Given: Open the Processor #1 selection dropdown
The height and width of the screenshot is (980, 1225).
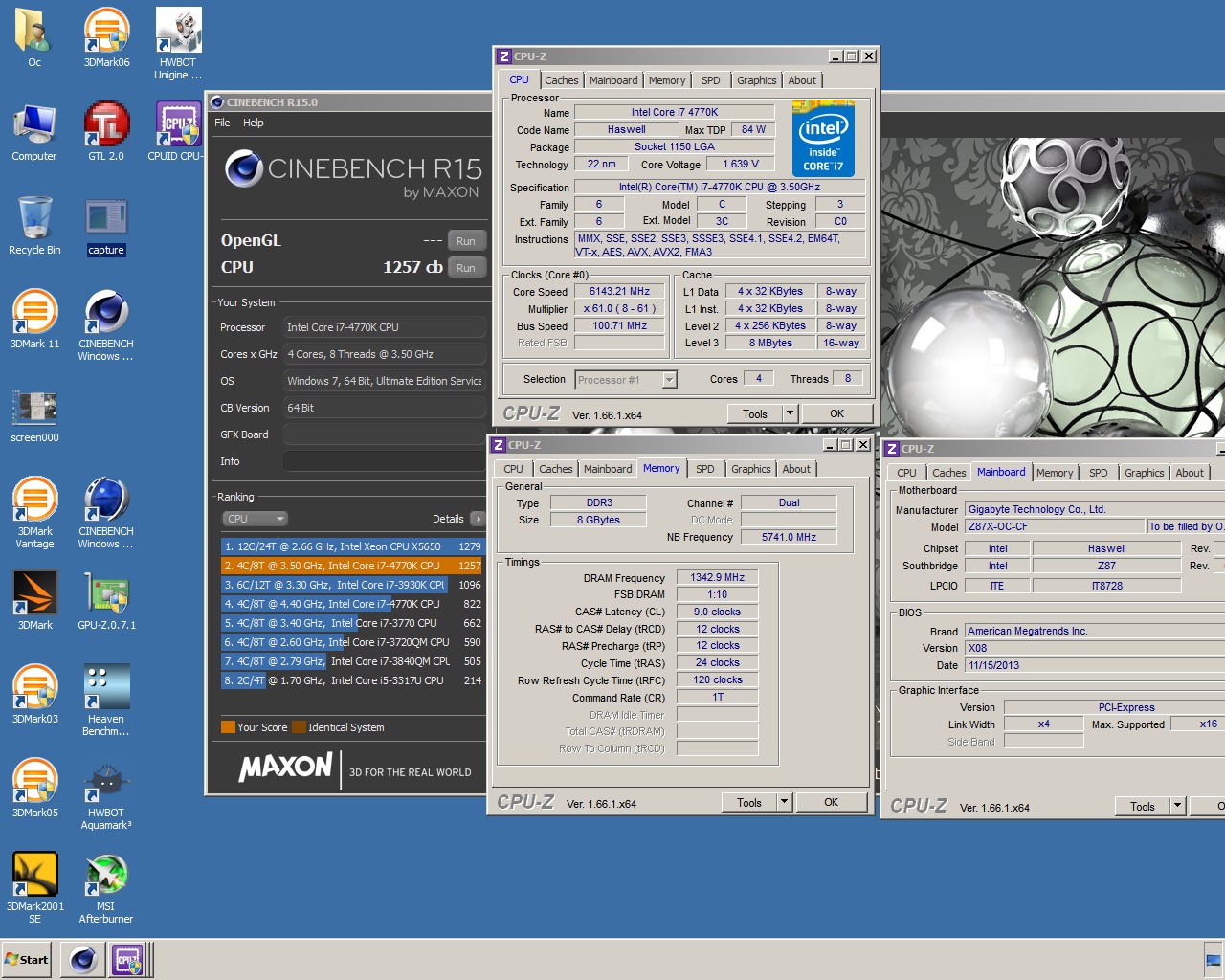Looking at the screenshot, I should (626, 380).
